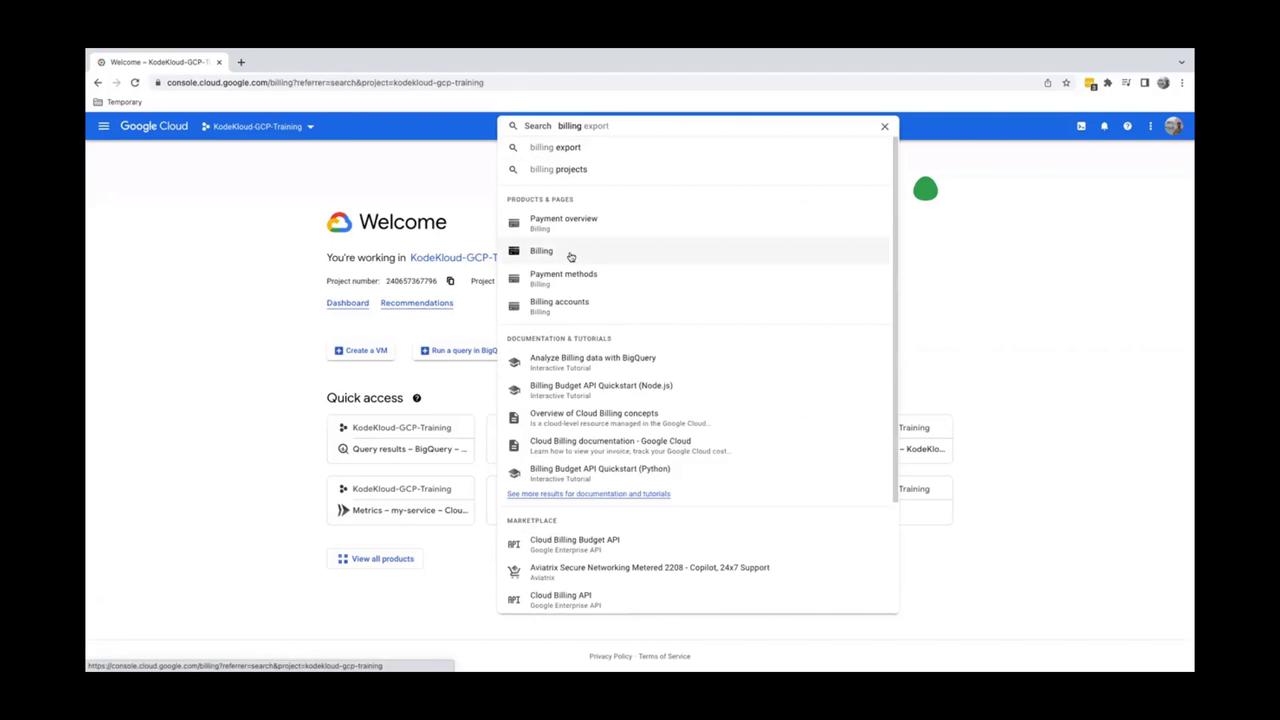Viewport: 1280px width, 720px height.
Task: Open browser extensions puzzle icon
Action: click(x=1107, y=83)
